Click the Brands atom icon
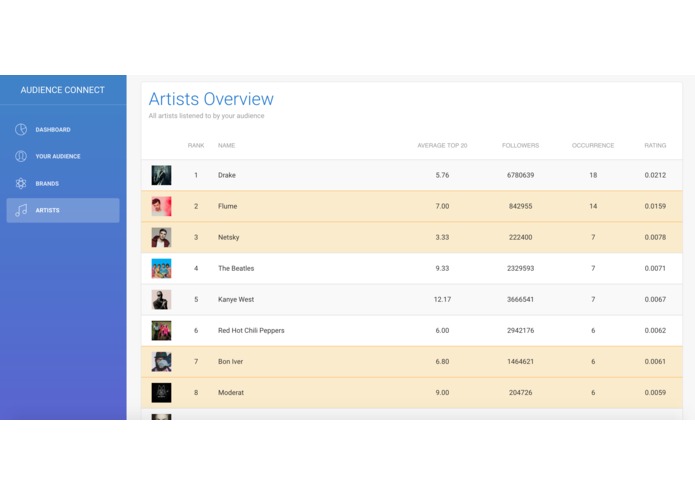Screen dimensions: 695x494 (21, 183)
